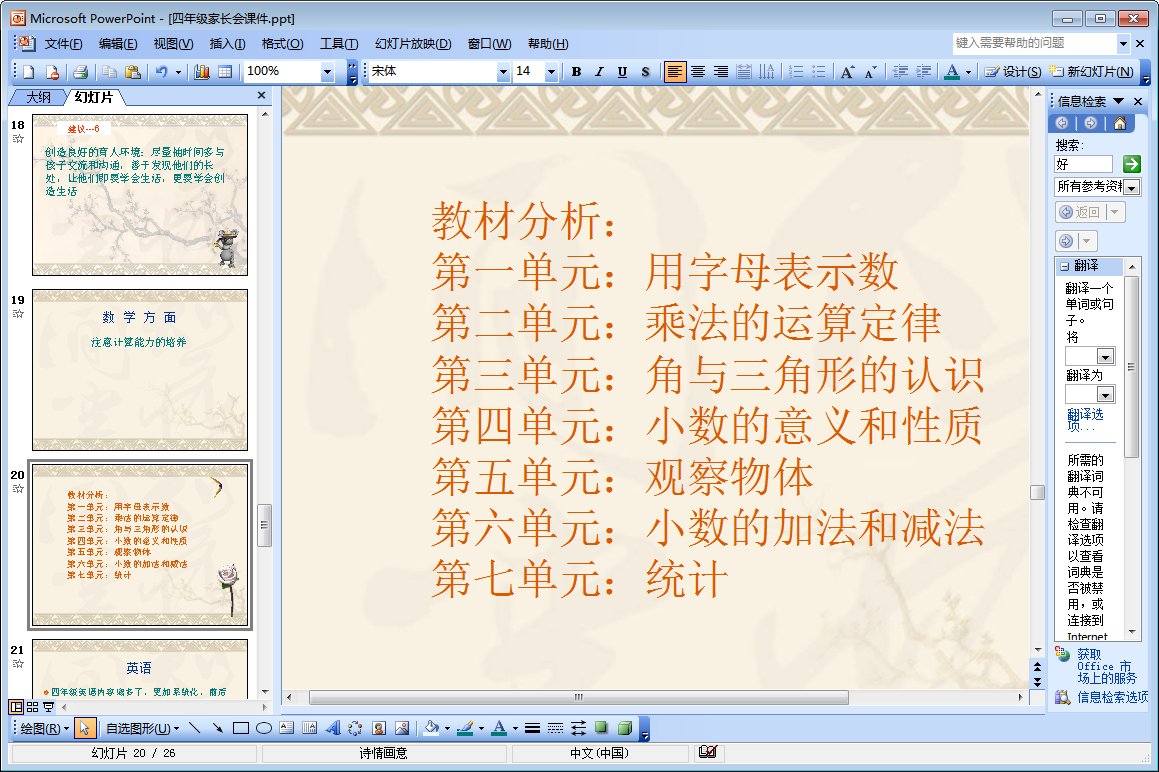Toggle bulleted list formatting
Image resolution: width=1159 pixels, height=772 pixels.
point(819,72)
